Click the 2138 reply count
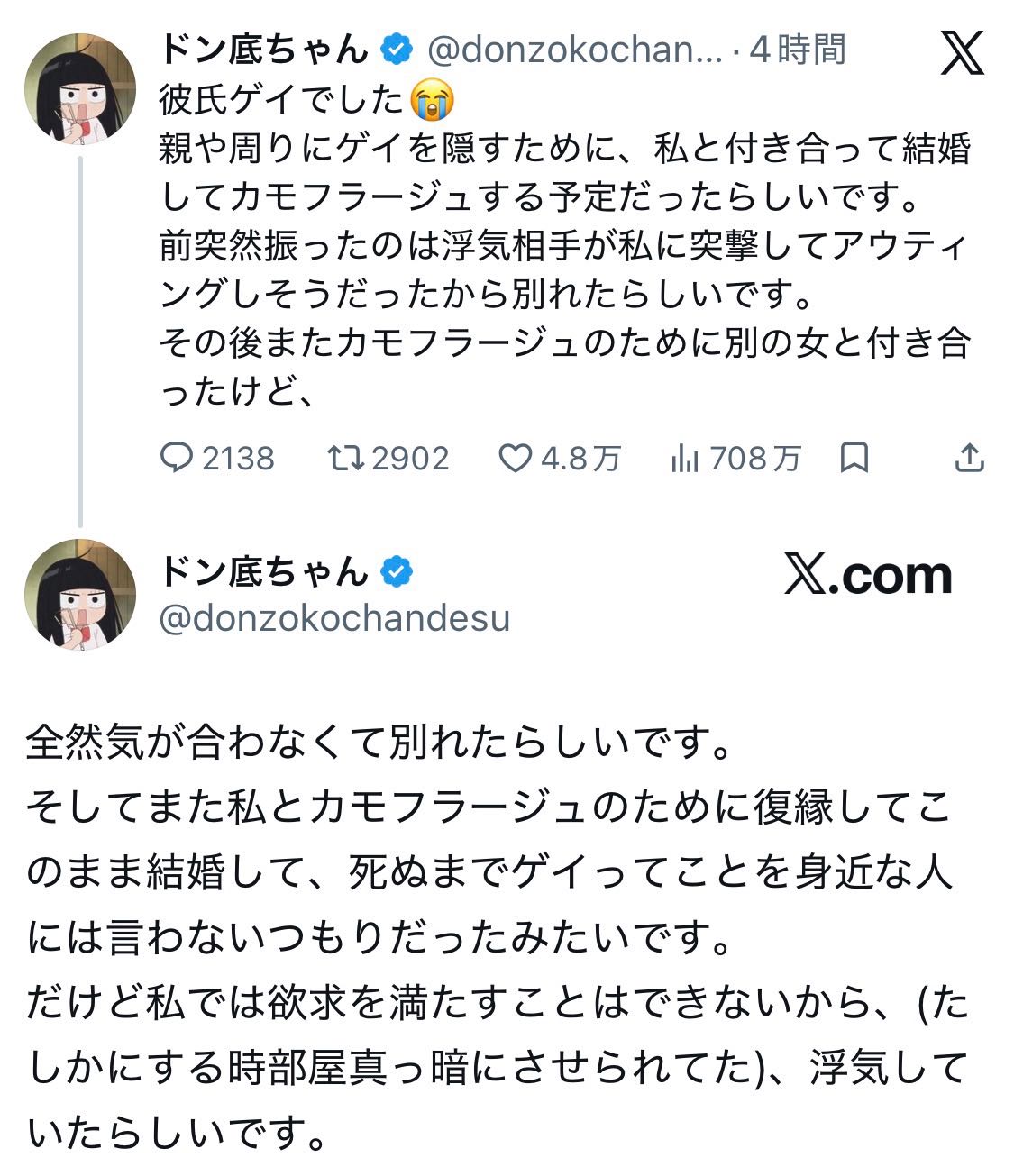The image size is (1014, 1176). pos(238,460)
